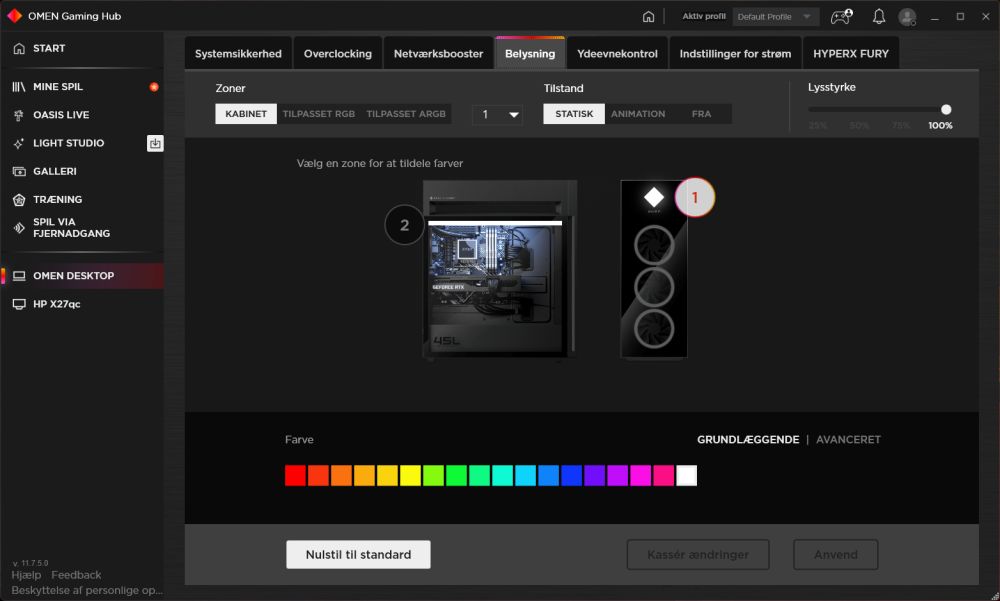
Task: Click the Lysstyrke brightness slider handle
Action: (x=946, y=110)
